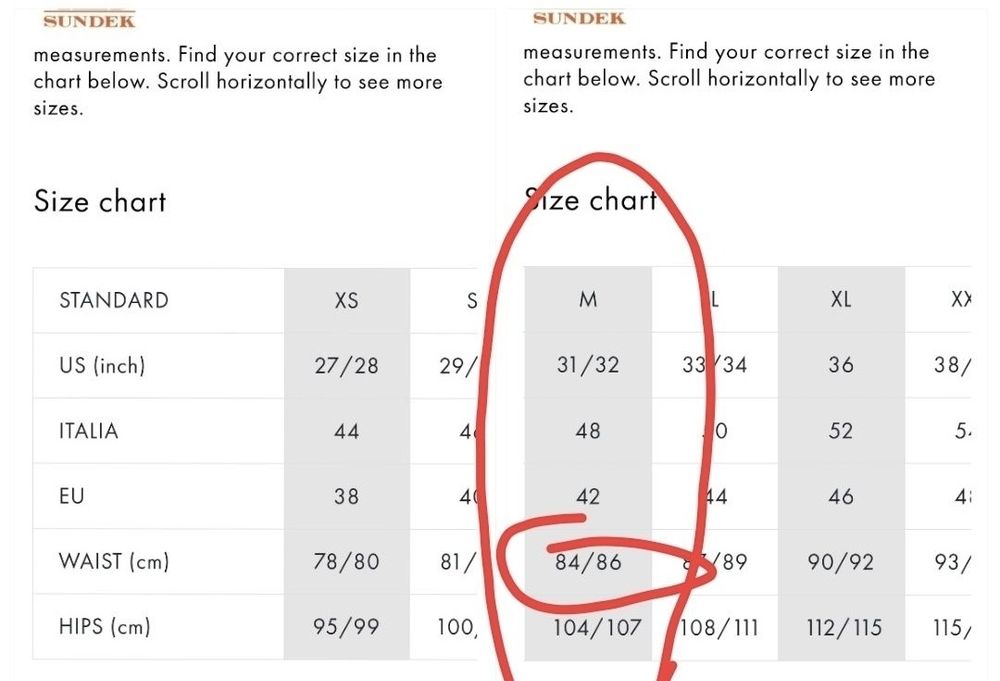Click the EU row label
This screenshot has width=1000, height=681.
pyautogui.click(x=71, y=495)
